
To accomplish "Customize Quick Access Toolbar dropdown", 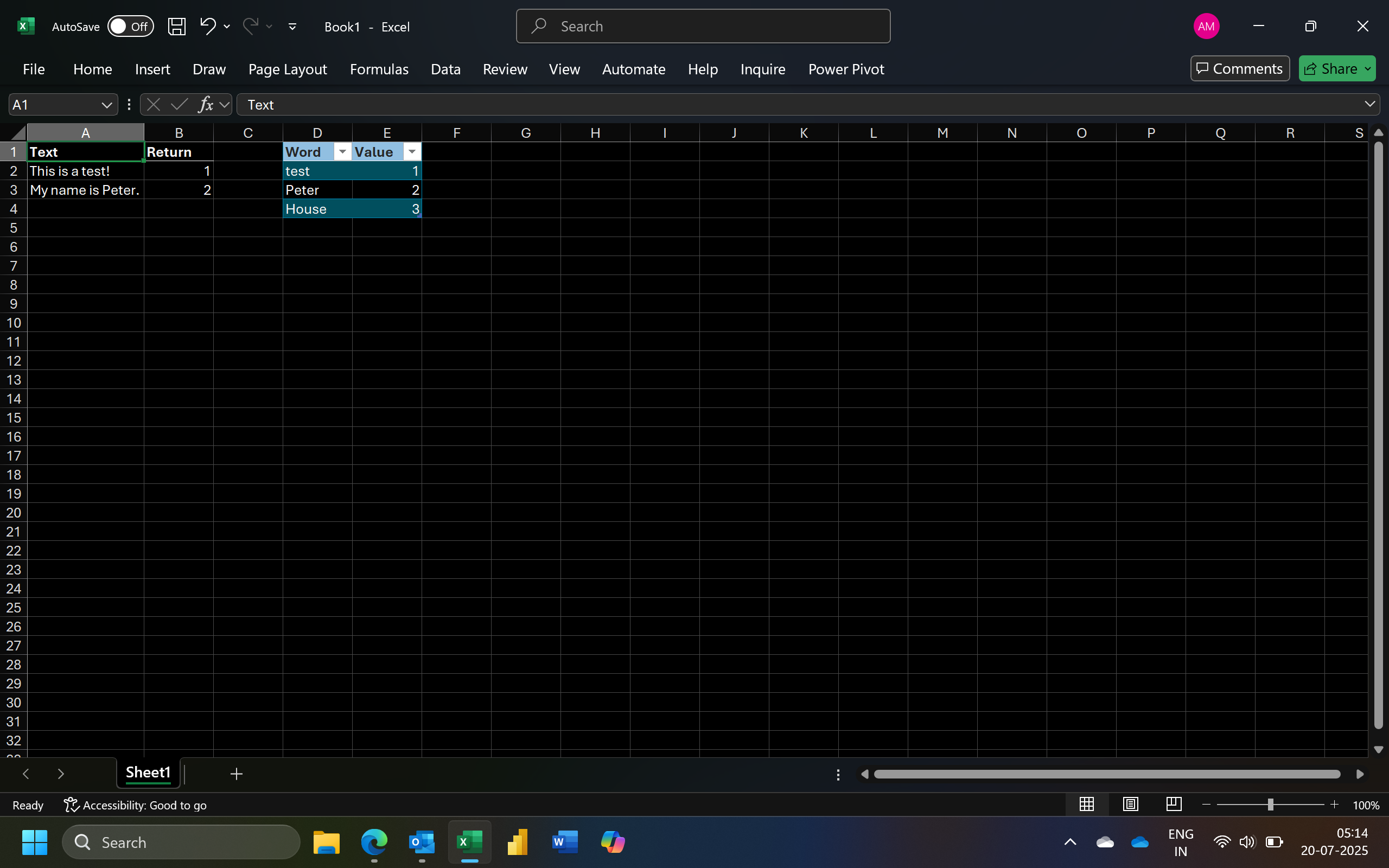I will (292, 27).
